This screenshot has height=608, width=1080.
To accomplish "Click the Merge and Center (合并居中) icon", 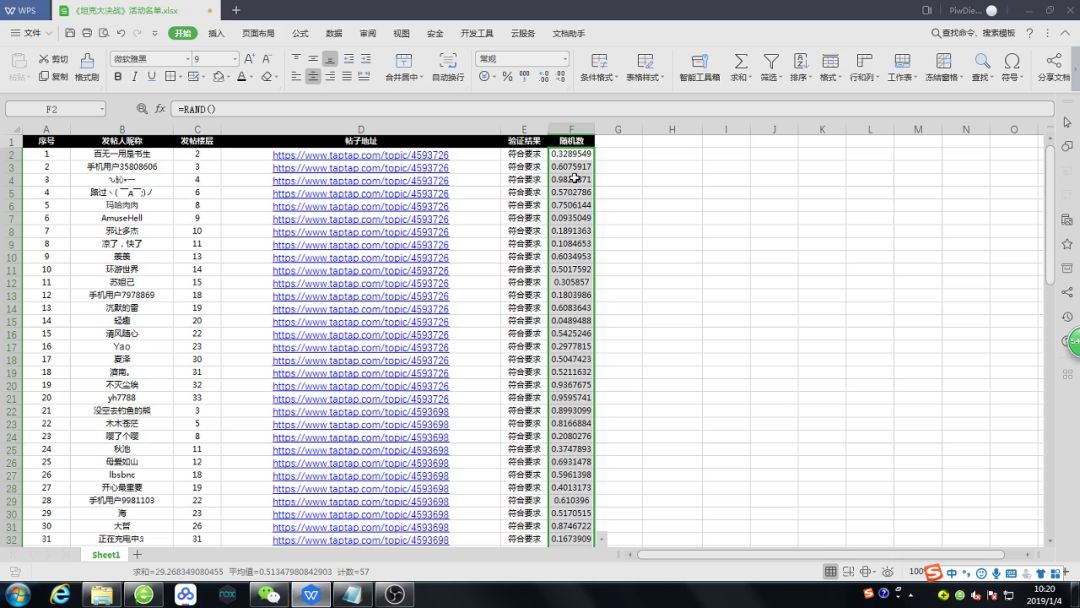I will [403, 62].
